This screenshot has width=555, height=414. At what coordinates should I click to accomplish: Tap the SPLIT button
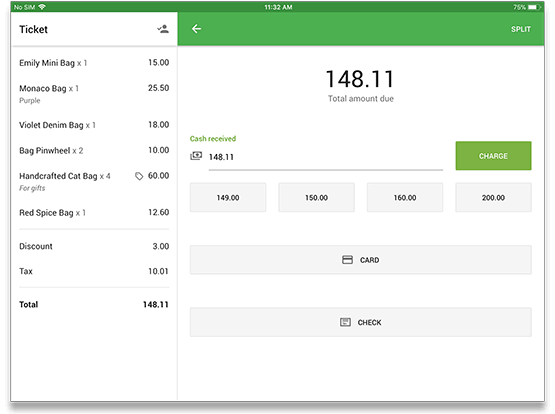pos(521,29)
